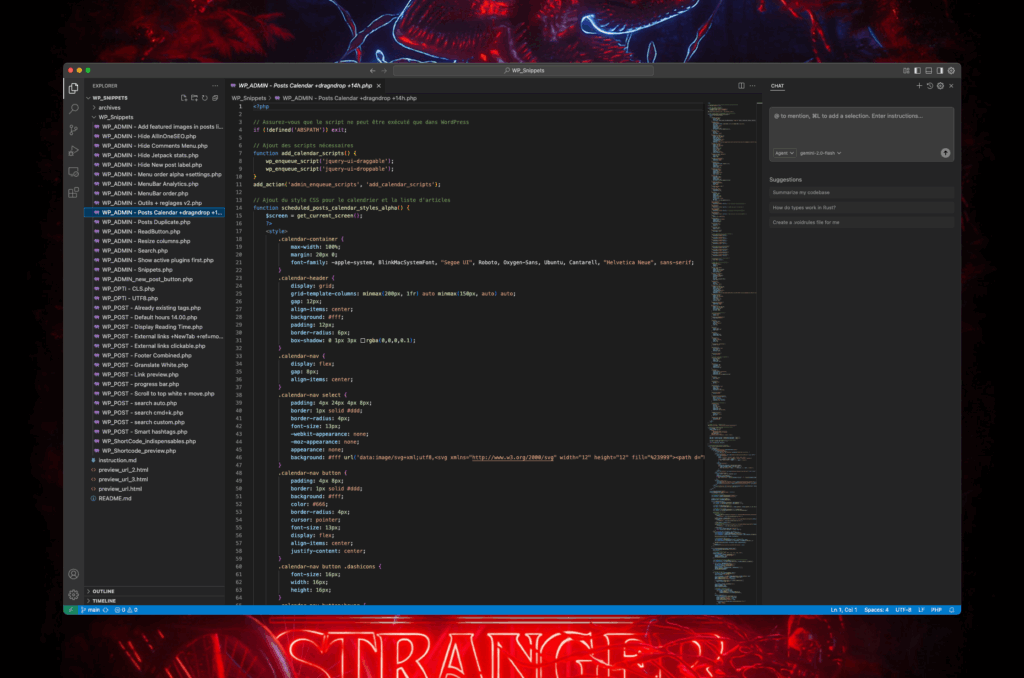Open the Manage gear in activity bar
This screenshot has width=1024, height=678.
pyautogui.click(x=73, y=594)
